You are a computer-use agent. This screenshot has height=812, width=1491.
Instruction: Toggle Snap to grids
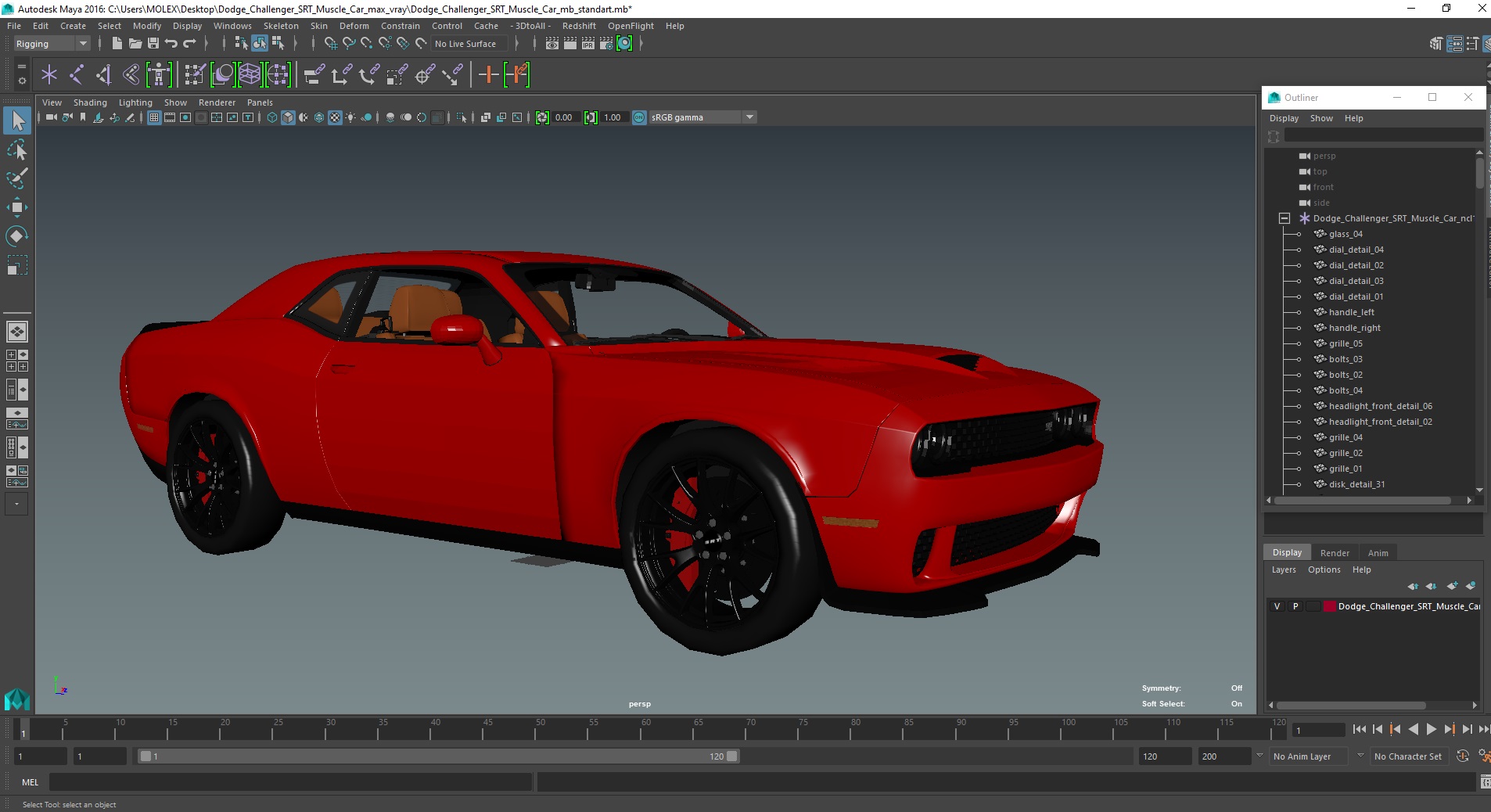331,44
